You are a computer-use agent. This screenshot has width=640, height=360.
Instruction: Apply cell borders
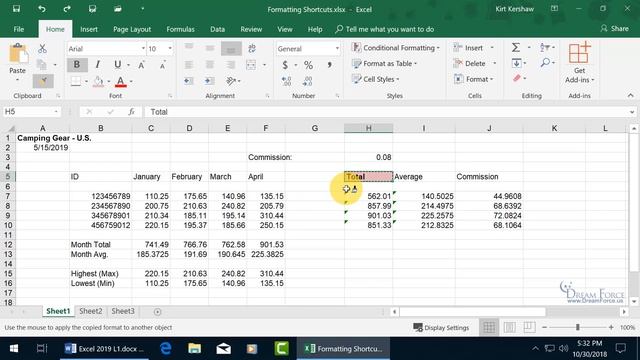76,81
